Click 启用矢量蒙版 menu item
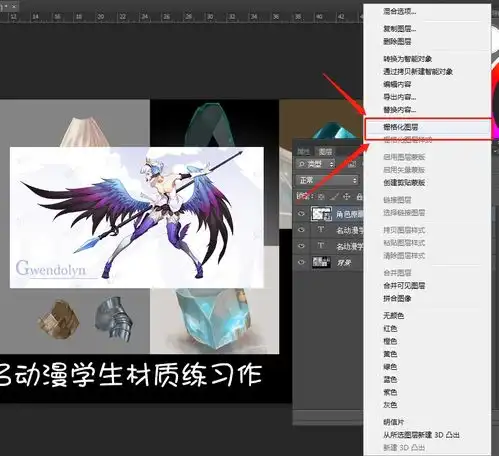 point(404,170)
